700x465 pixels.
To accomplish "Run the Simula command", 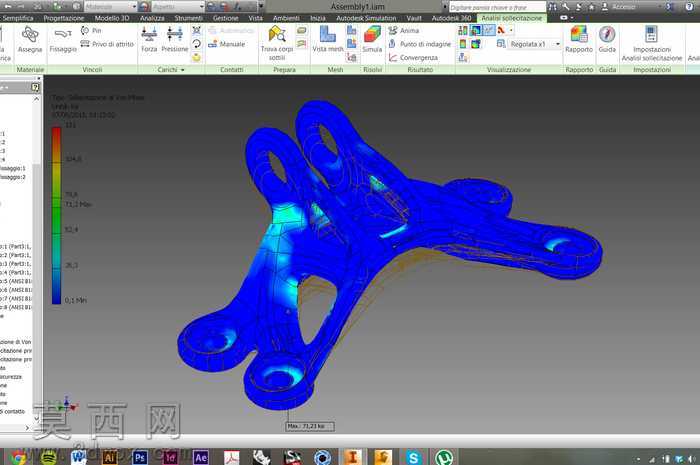I will (x=372, y=39).
